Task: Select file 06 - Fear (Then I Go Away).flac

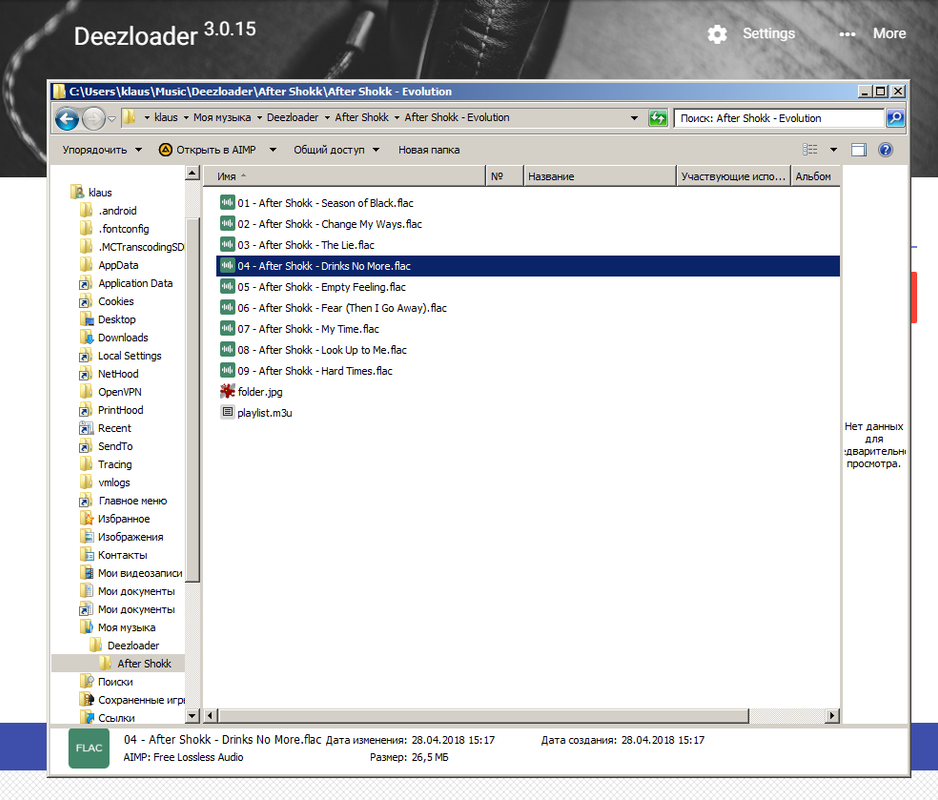Action: [x=342, y=308]
